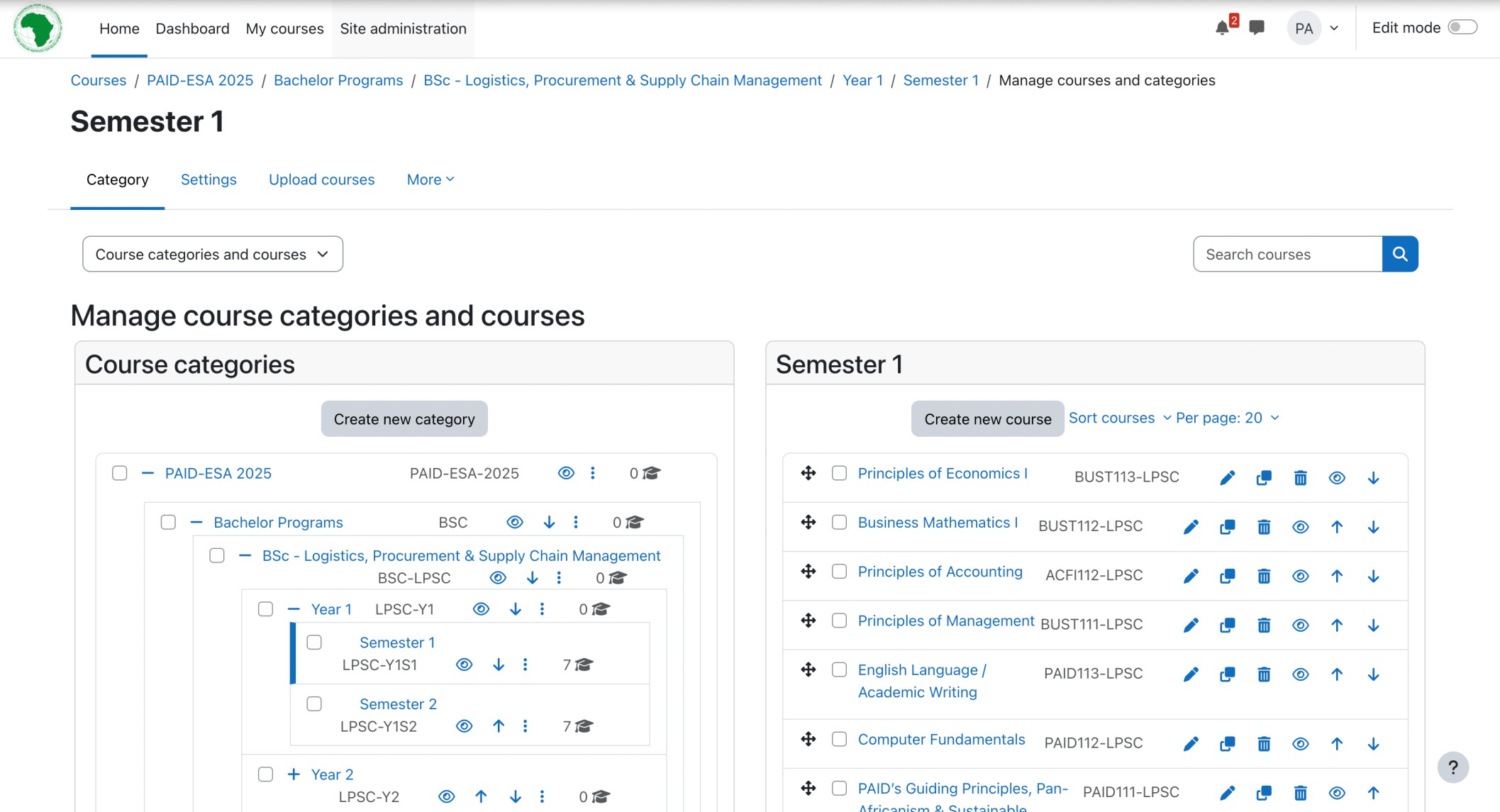
Task: Open notifications via the bell icon
Action: click(1222, 28)
